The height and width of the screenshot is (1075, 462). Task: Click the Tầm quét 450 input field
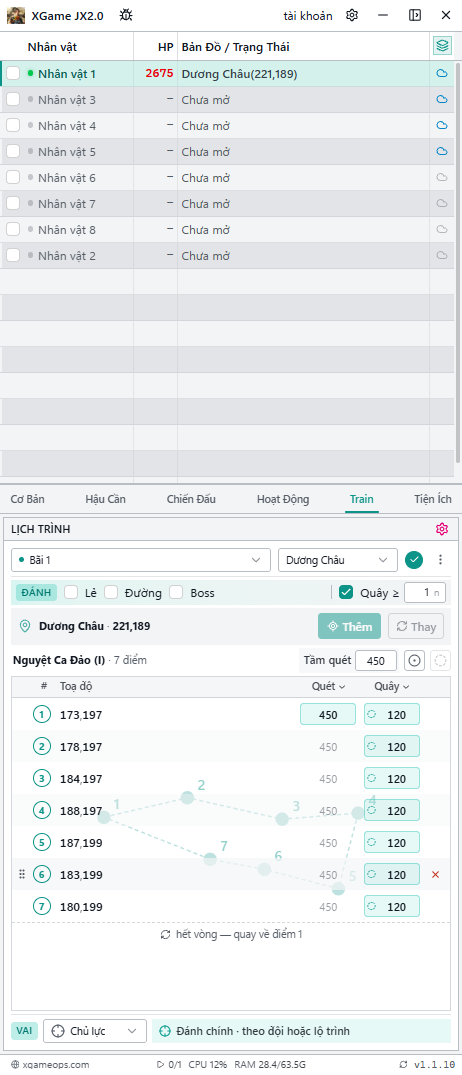tap(376, 661)
